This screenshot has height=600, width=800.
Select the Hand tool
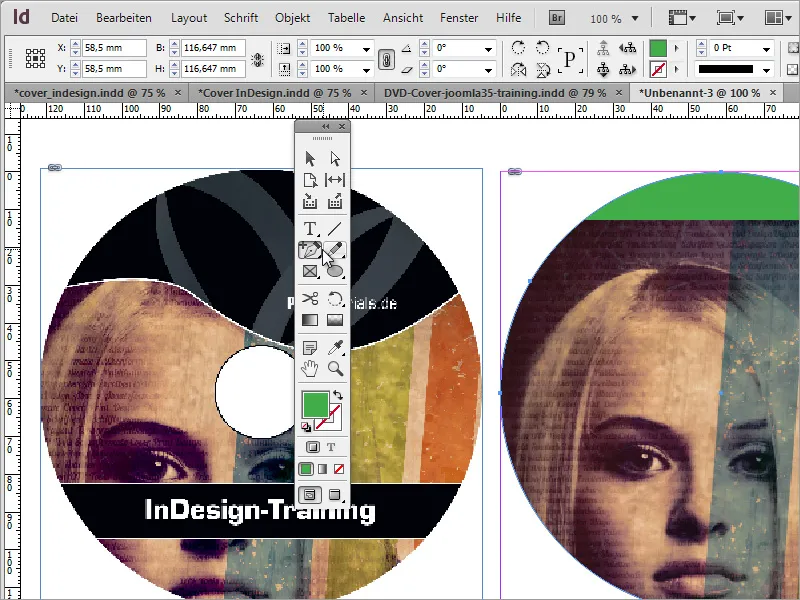310,368
